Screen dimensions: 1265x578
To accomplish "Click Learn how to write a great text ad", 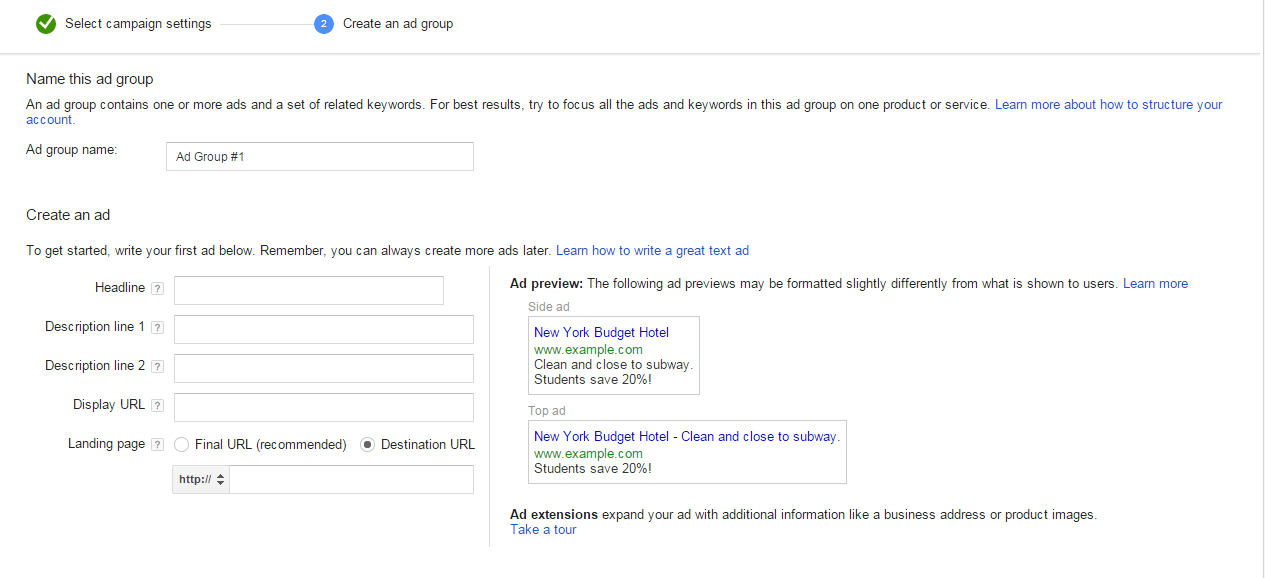I will [652, 250].
